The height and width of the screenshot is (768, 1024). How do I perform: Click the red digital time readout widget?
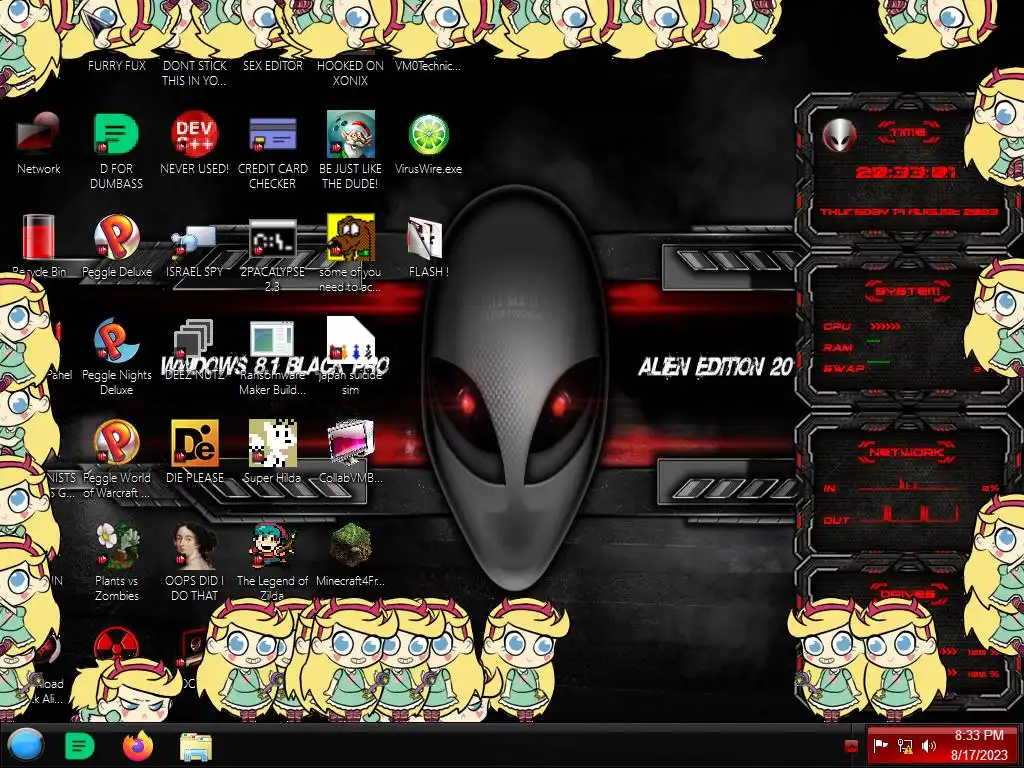tap(906, 172)
